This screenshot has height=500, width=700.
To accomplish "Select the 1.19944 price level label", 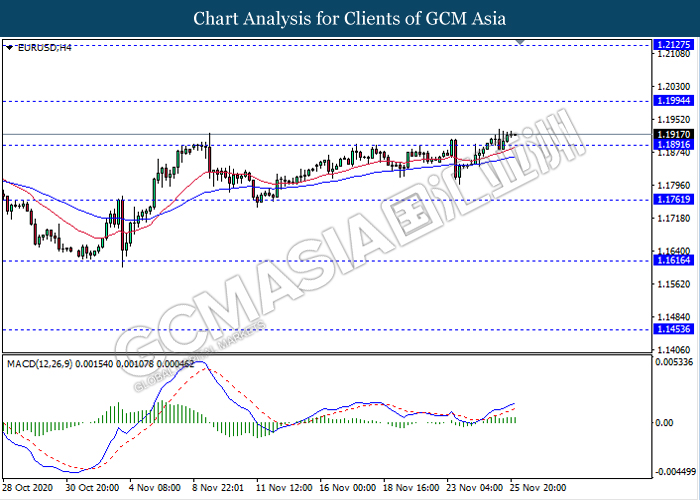I will click(x=674, y=100).
